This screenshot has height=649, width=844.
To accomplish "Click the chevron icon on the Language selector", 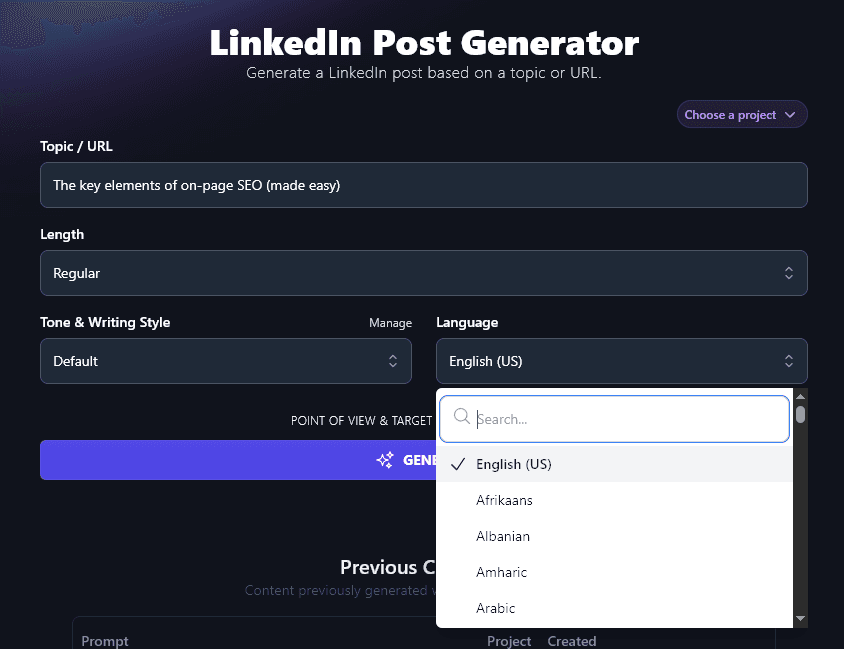I will (x=789, y=361).
